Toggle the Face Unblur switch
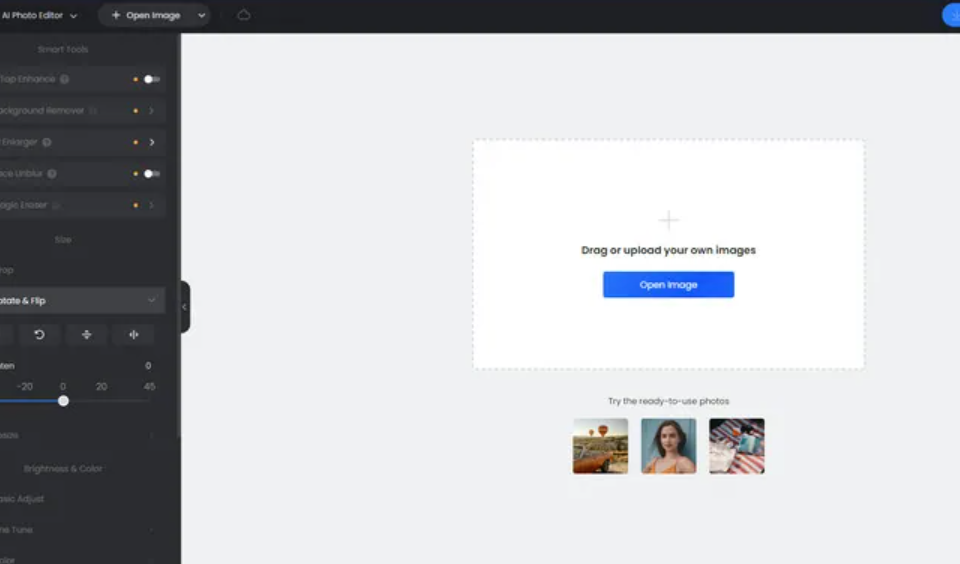 pos(151,174)
